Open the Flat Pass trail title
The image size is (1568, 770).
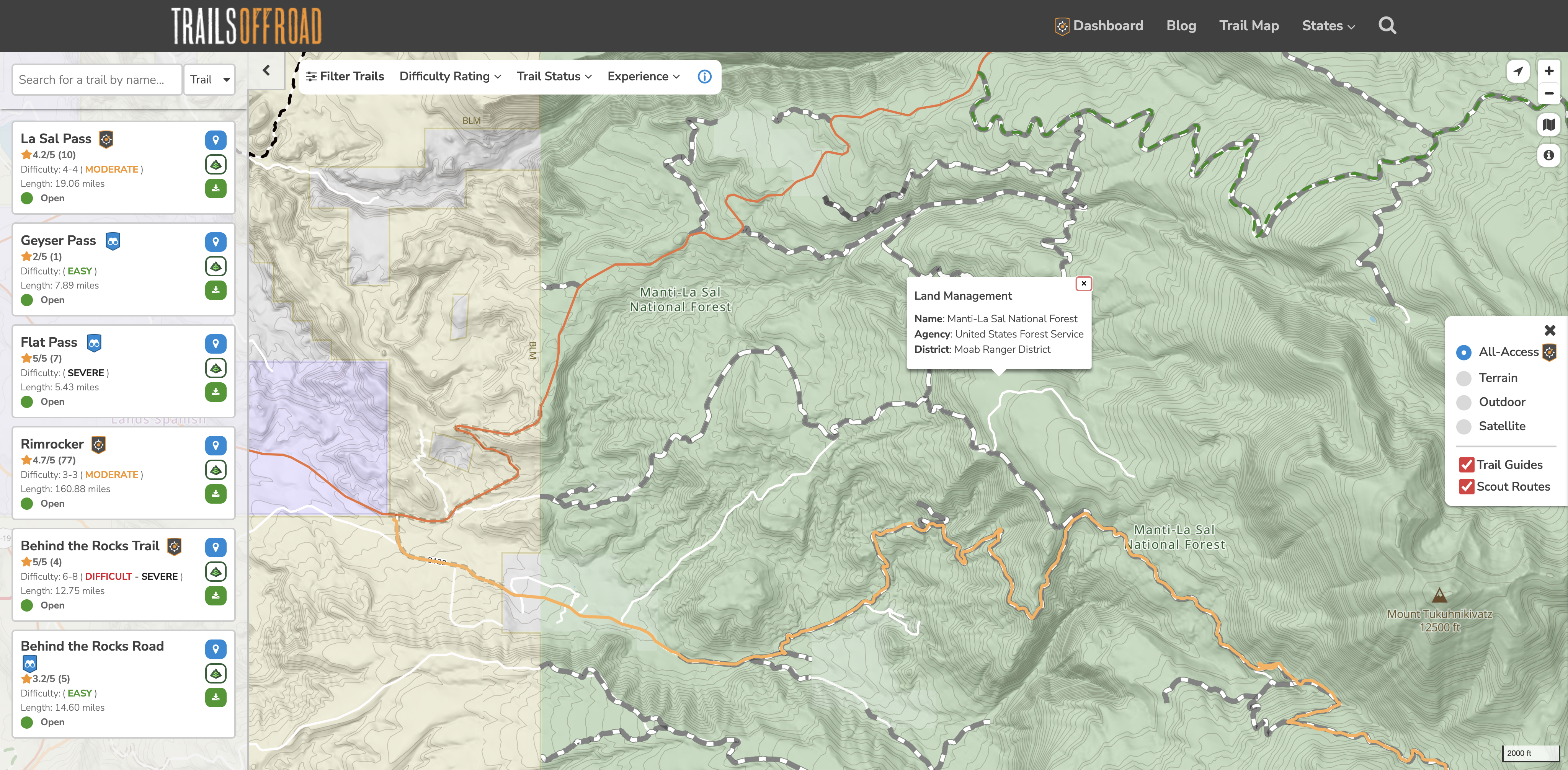[49, 342]
